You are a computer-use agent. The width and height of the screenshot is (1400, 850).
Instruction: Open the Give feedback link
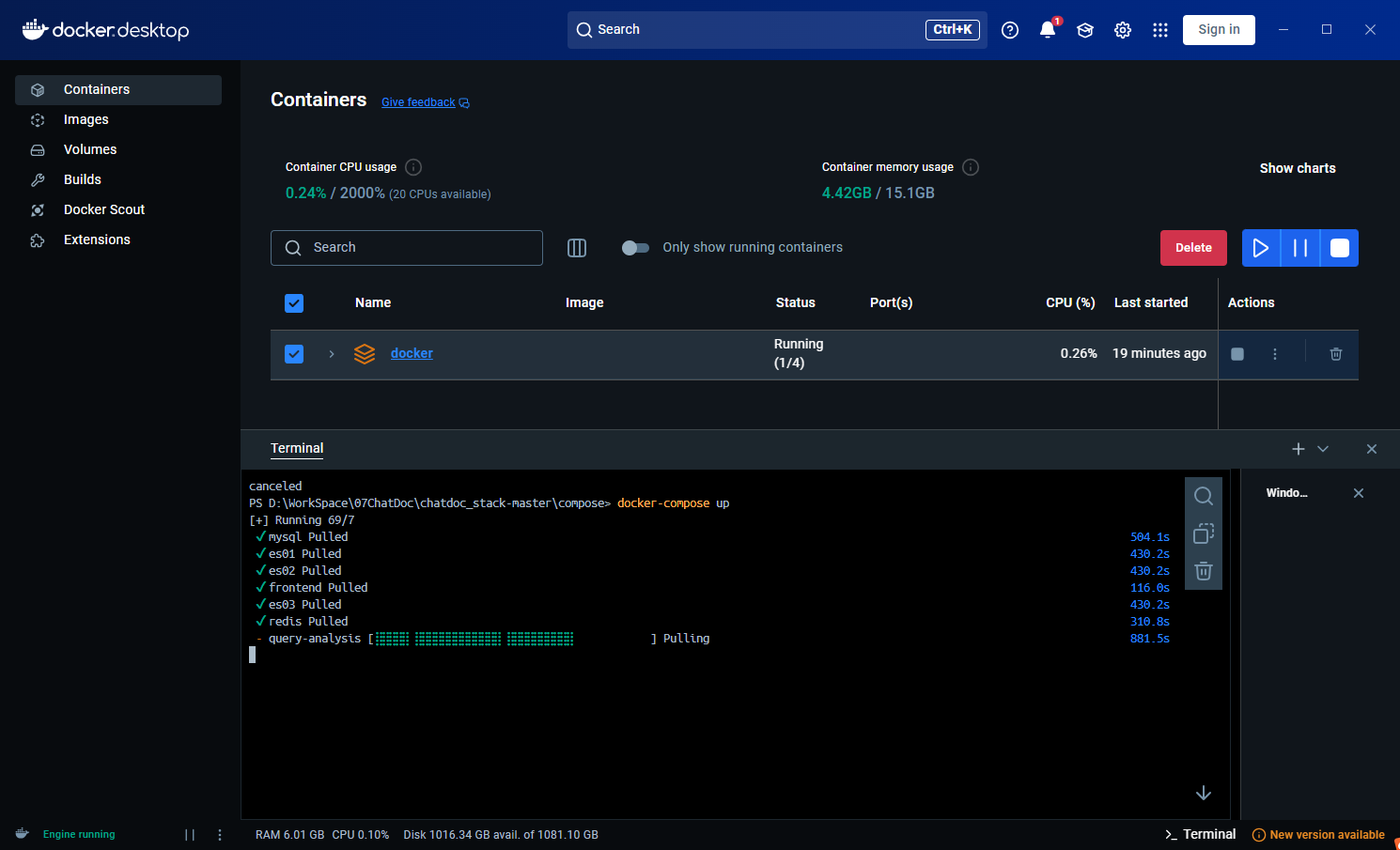pos(418,102)
